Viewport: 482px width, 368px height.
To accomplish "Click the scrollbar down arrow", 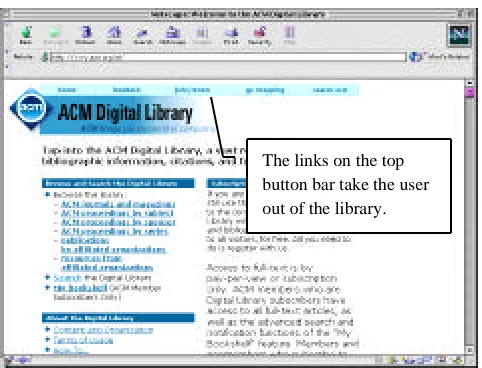I will click(x=470, y=350).
